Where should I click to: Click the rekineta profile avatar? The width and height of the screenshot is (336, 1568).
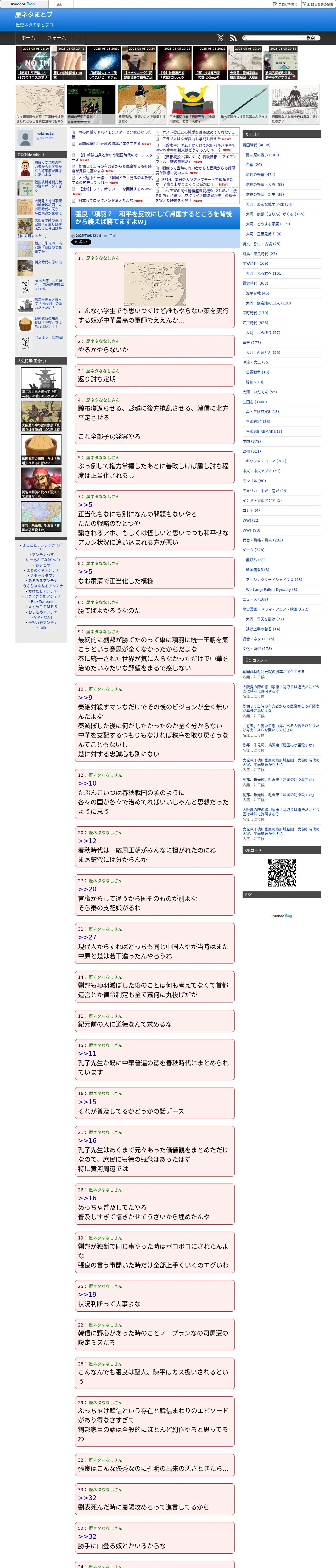click(x=25, y=137)
